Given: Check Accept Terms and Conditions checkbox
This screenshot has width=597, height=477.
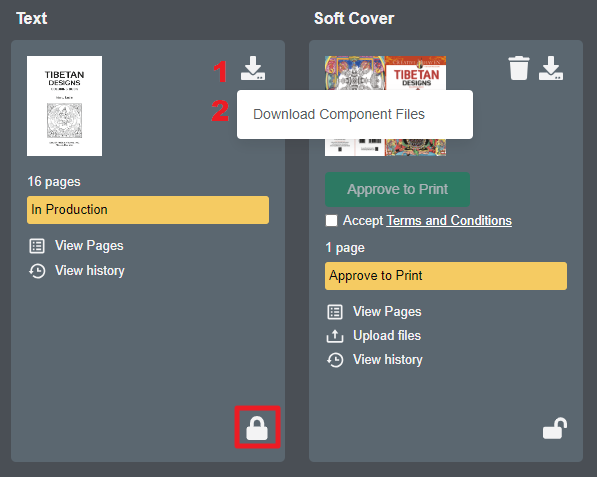Looking at the screenshot, I should pyautogui.click(x=331, y=220).
